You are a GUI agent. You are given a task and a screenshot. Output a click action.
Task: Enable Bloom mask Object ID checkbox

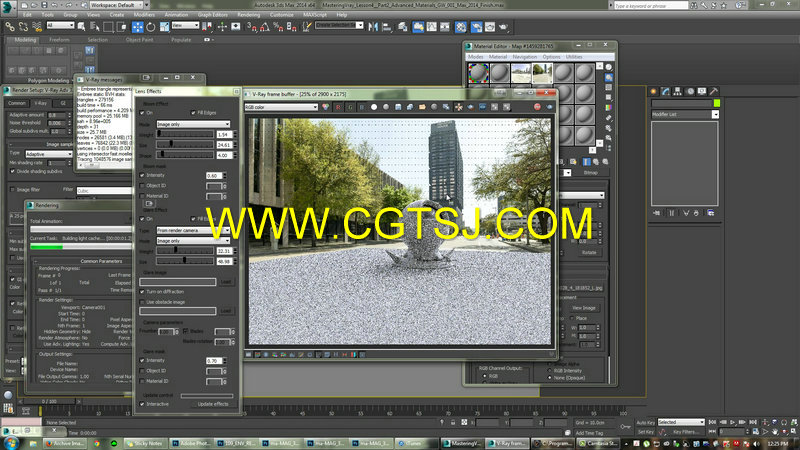coord(142,186)
